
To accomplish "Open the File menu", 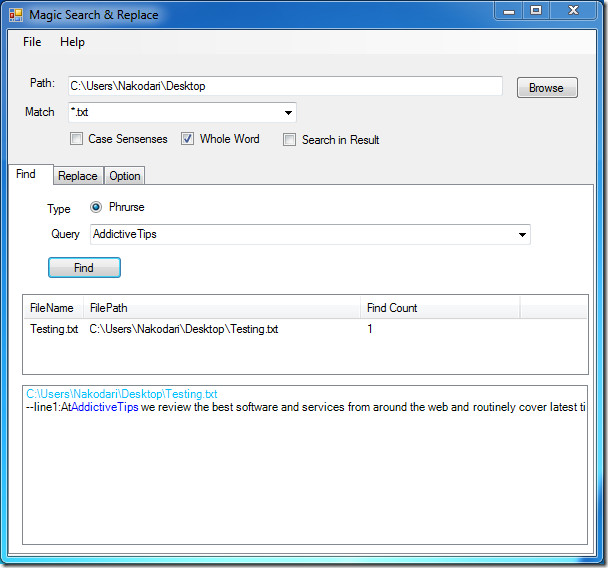I will [x=32, y=42].
